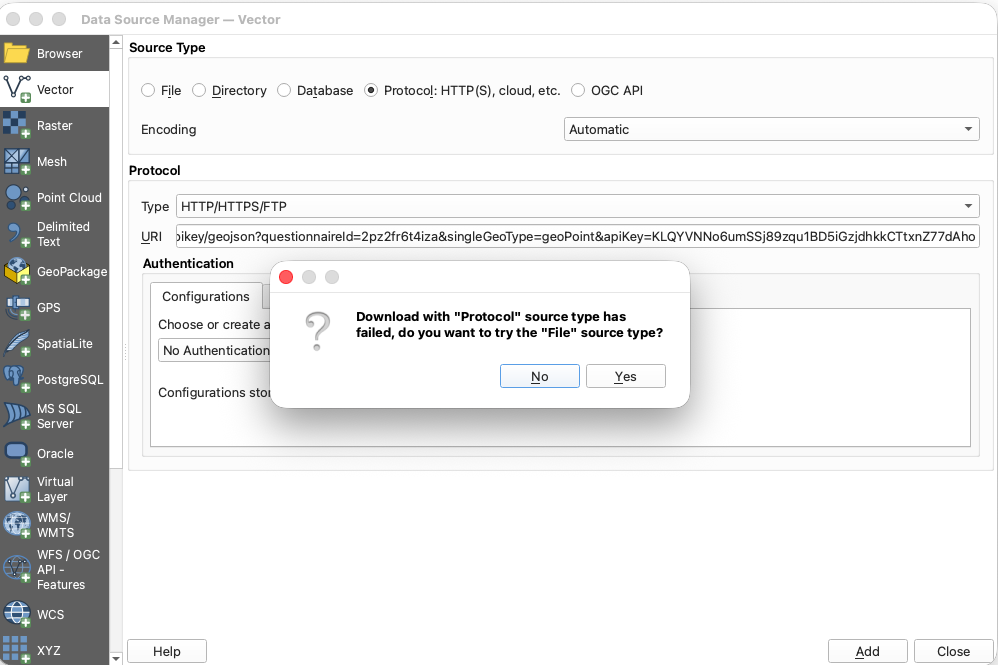Select the Raster source icon
This screenshot has width=998, height=665.
17,125
